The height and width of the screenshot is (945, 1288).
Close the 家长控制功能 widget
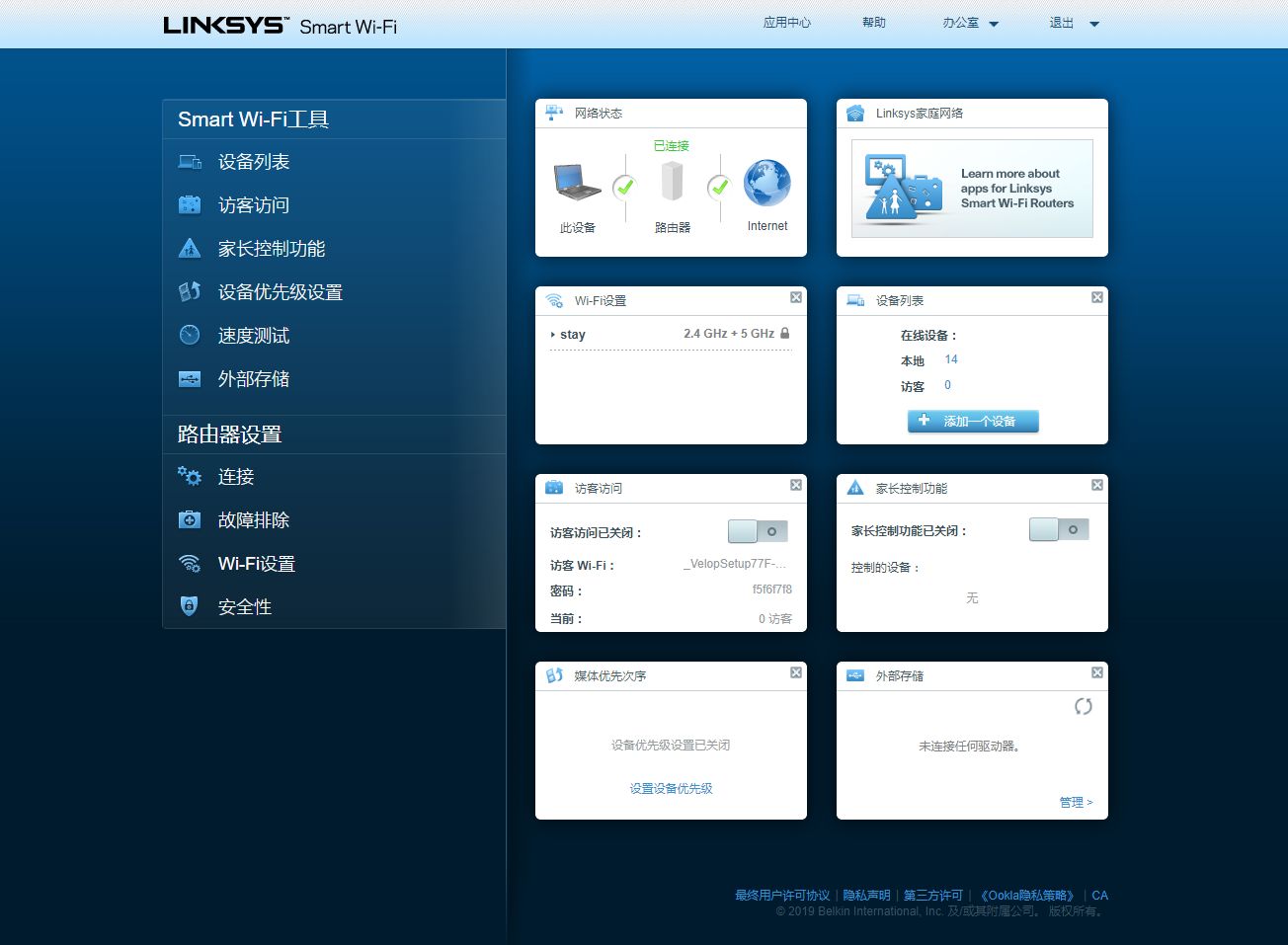(1097, 485)
